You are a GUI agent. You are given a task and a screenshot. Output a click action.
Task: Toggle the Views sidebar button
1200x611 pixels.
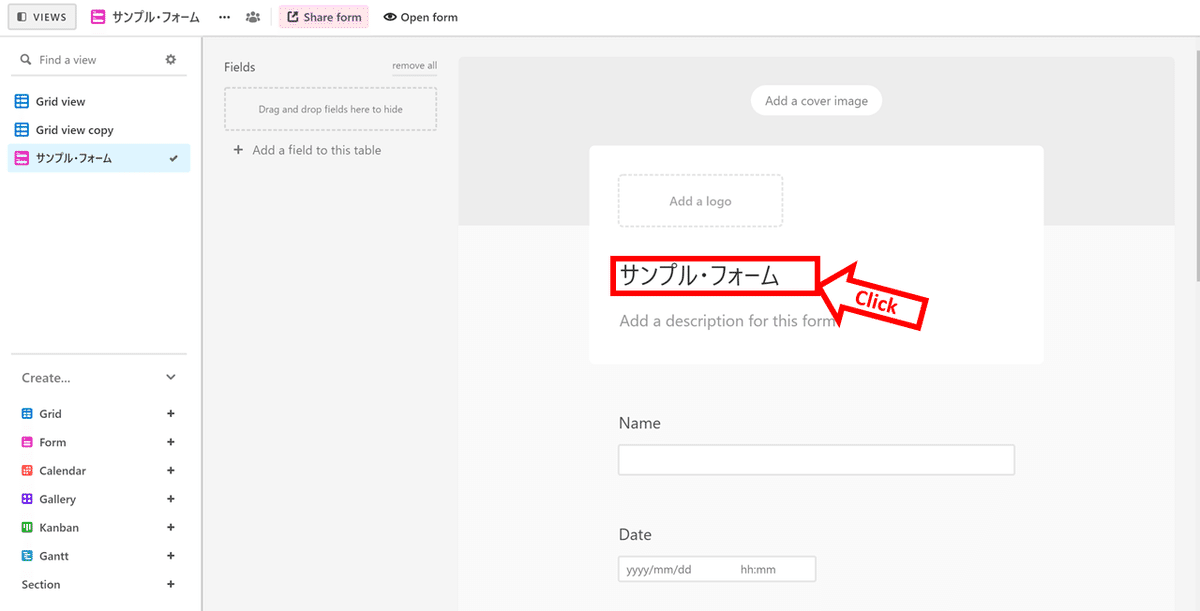[42, 17]
